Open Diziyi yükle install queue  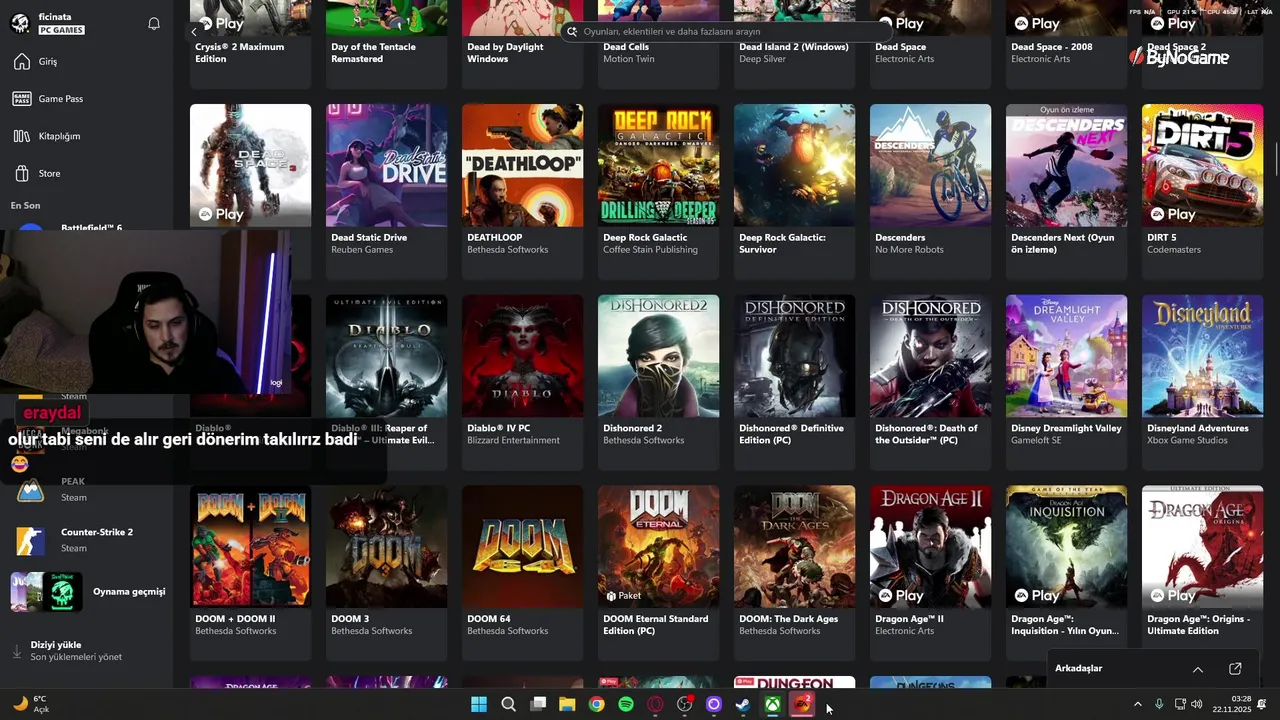coord(66,651)
